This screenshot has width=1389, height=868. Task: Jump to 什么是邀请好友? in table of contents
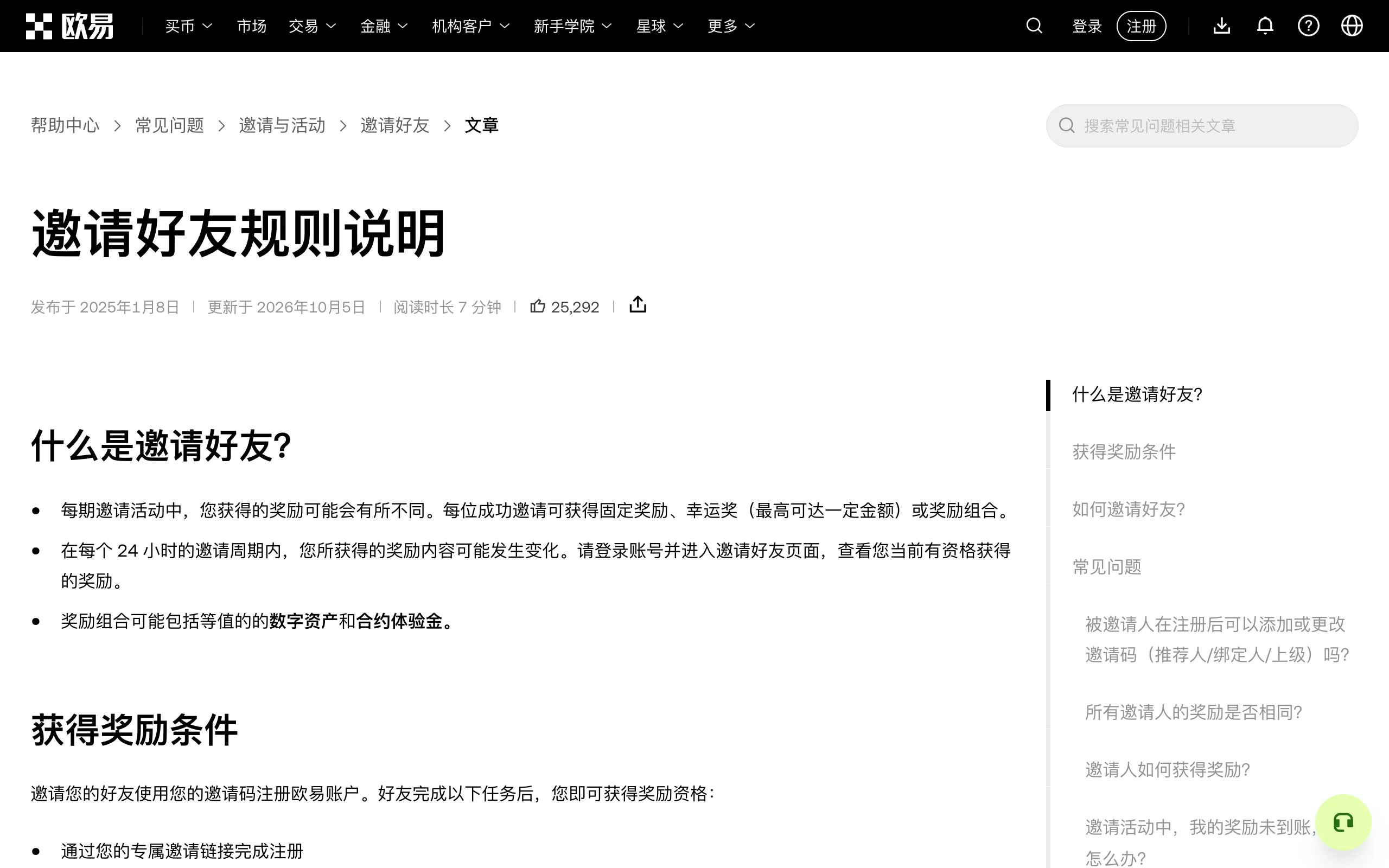click(x=1137, y=394)
